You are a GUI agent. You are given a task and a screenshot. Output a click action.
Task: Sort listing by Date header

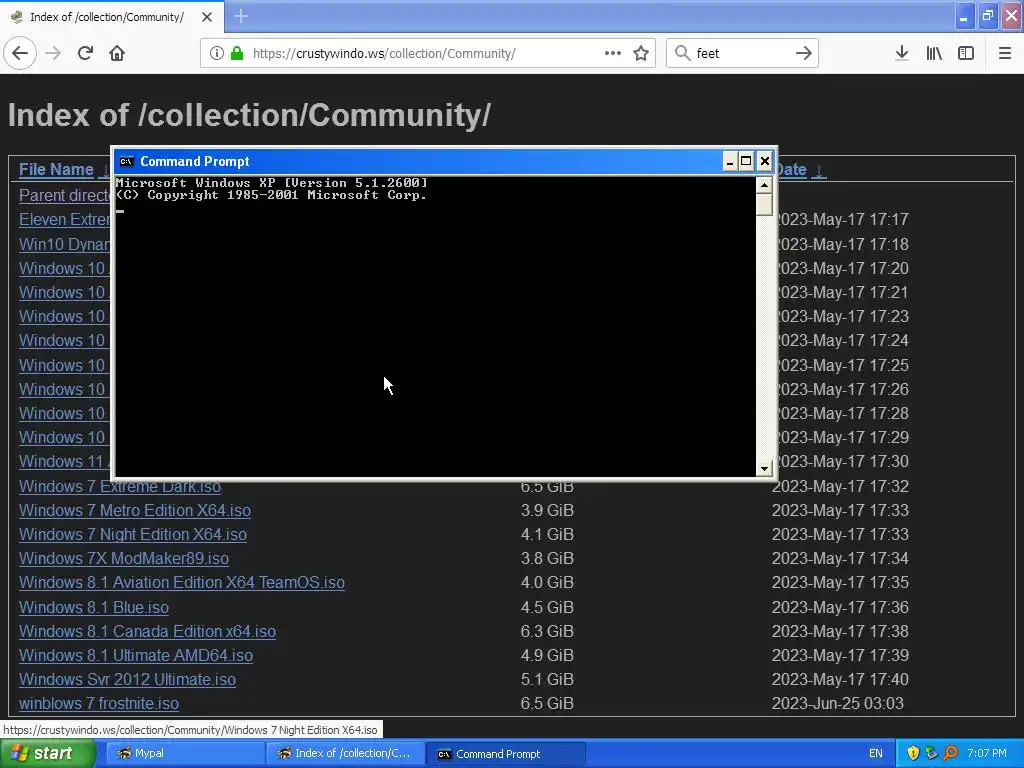[x=792, y=169]
